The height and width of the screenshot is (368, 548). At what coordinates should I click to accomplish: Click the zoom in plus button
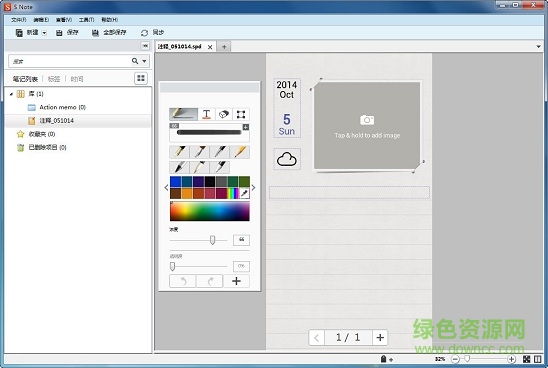tap(511, 359)
